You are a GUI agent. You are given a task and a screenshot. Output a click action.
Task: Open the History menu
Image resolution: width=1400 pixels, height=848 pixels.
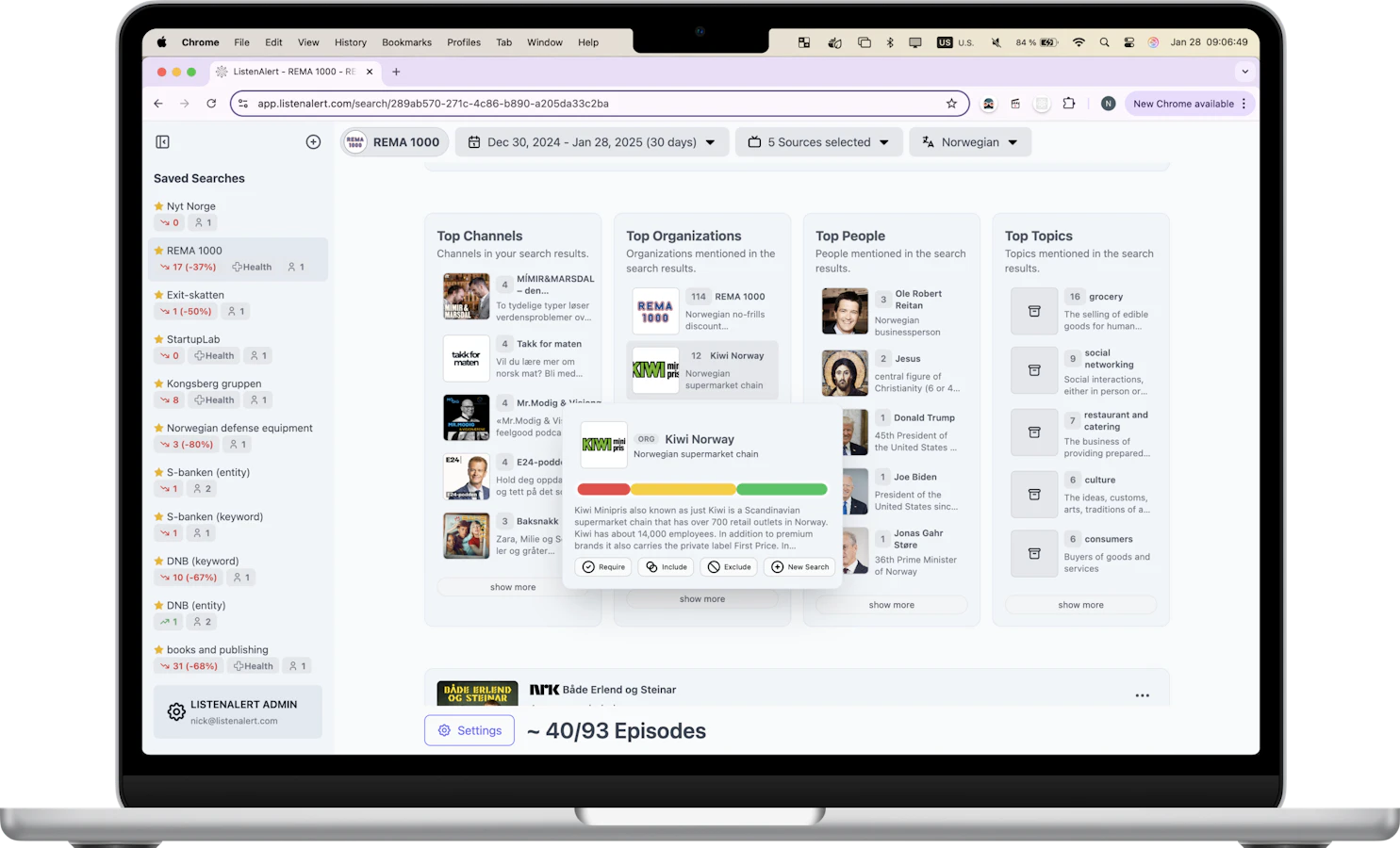(x=351, y=42)
